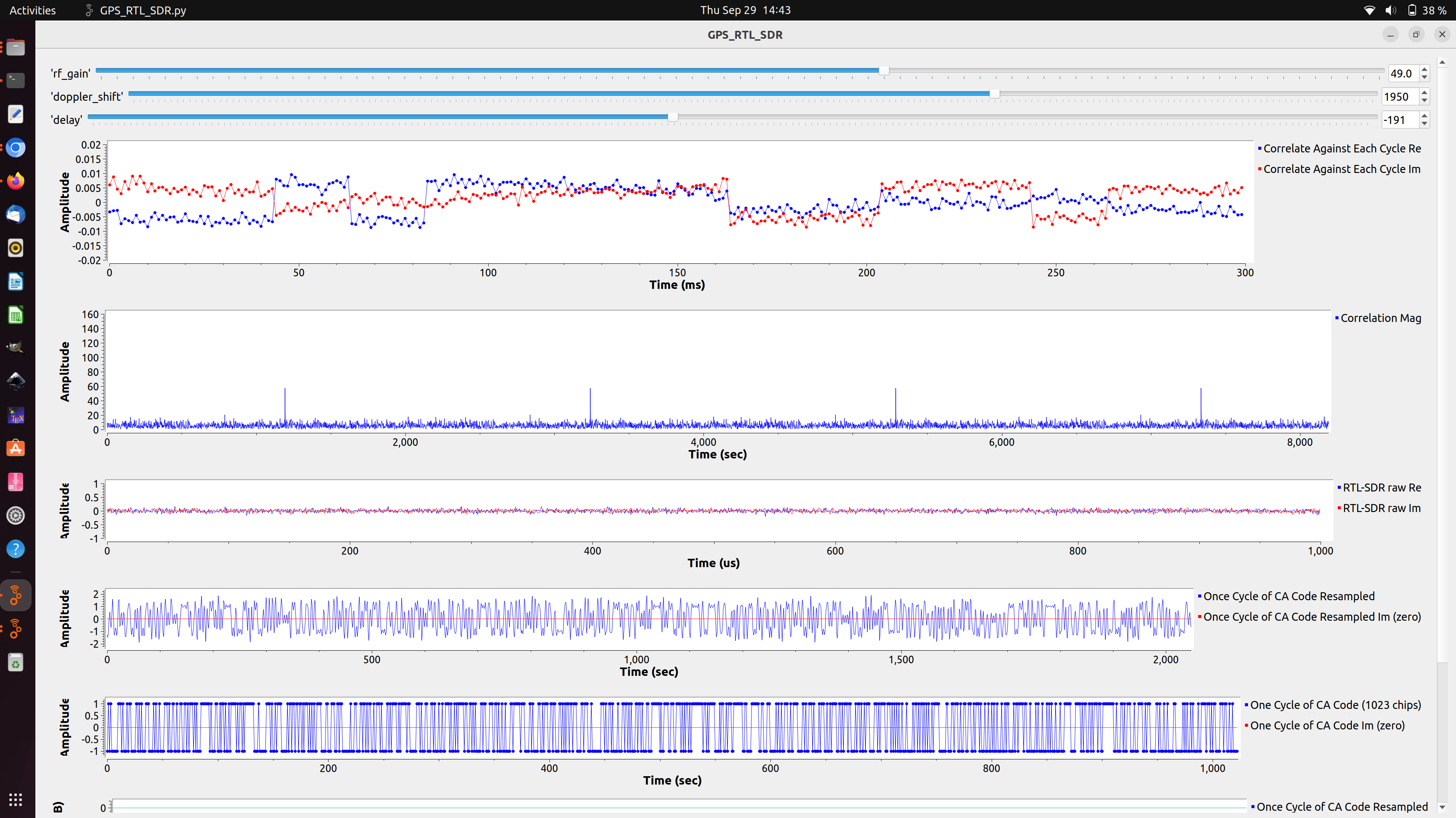
Task: Open LibreOffice Writer from the dock
Action: click(16, 281)
